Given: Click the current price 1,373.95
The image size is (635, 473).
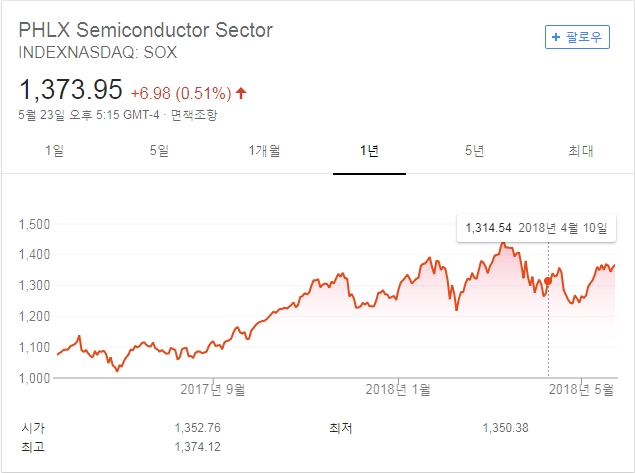Looking at the screenshot, I should coord(70,91).
